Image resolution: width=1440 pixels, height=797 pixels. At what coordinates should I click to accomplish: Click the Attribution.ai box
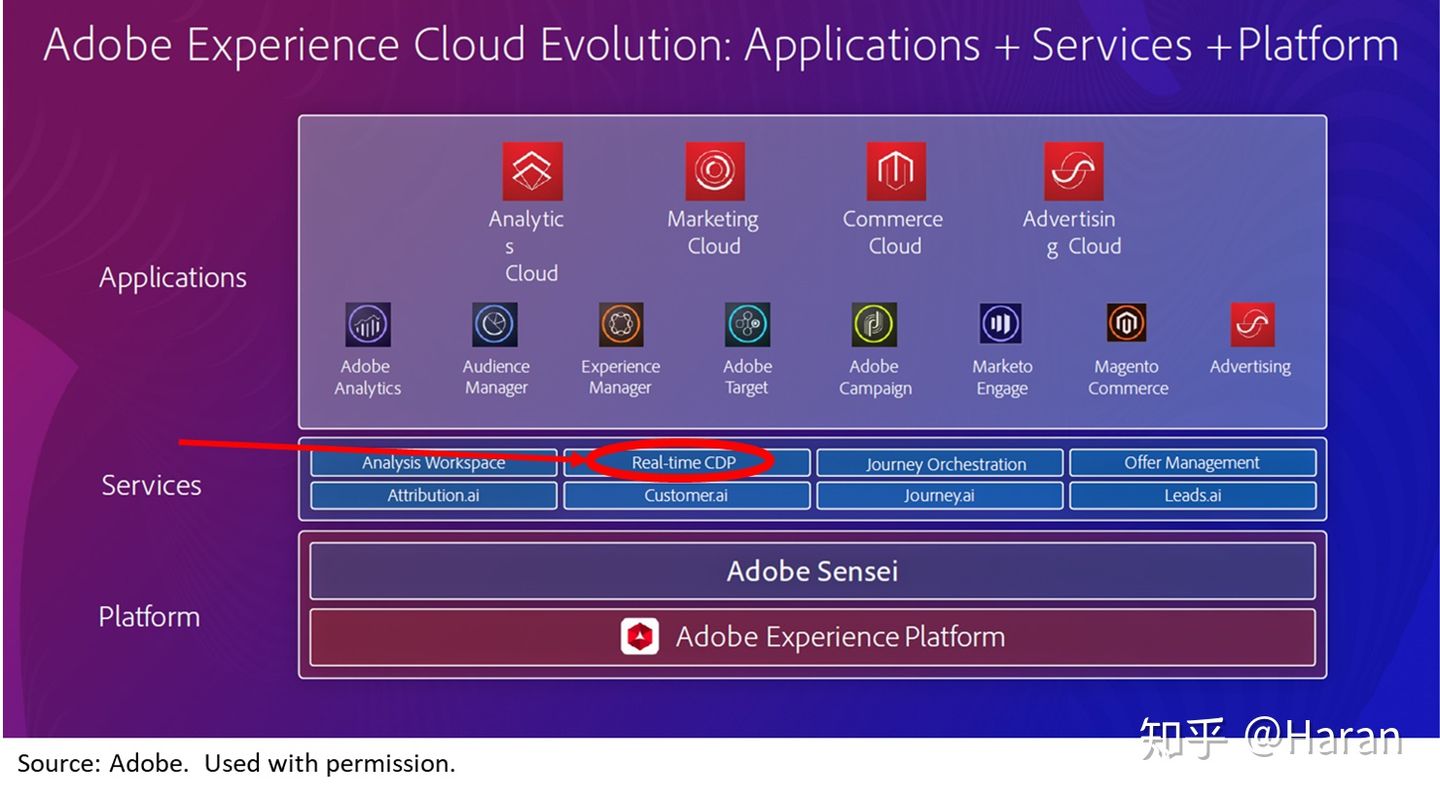pos(434,495)
